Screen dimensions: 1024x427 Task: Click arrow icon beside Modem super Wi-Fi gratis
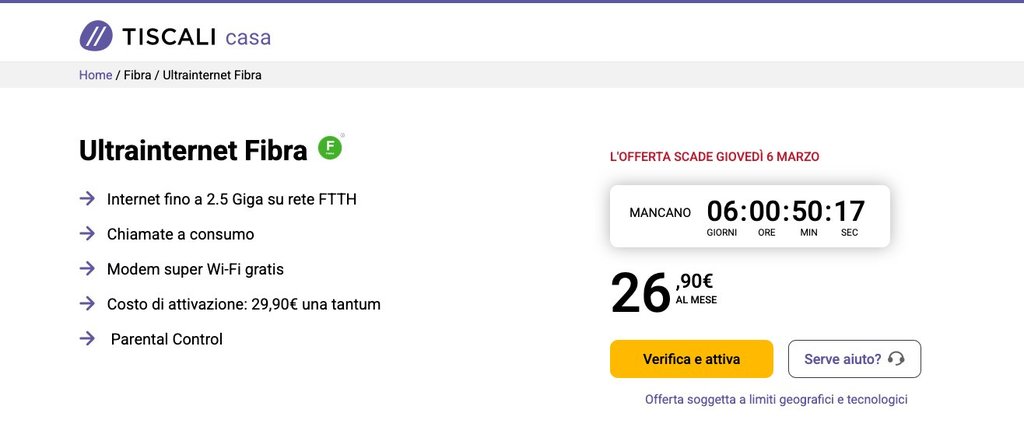(87, 269)
